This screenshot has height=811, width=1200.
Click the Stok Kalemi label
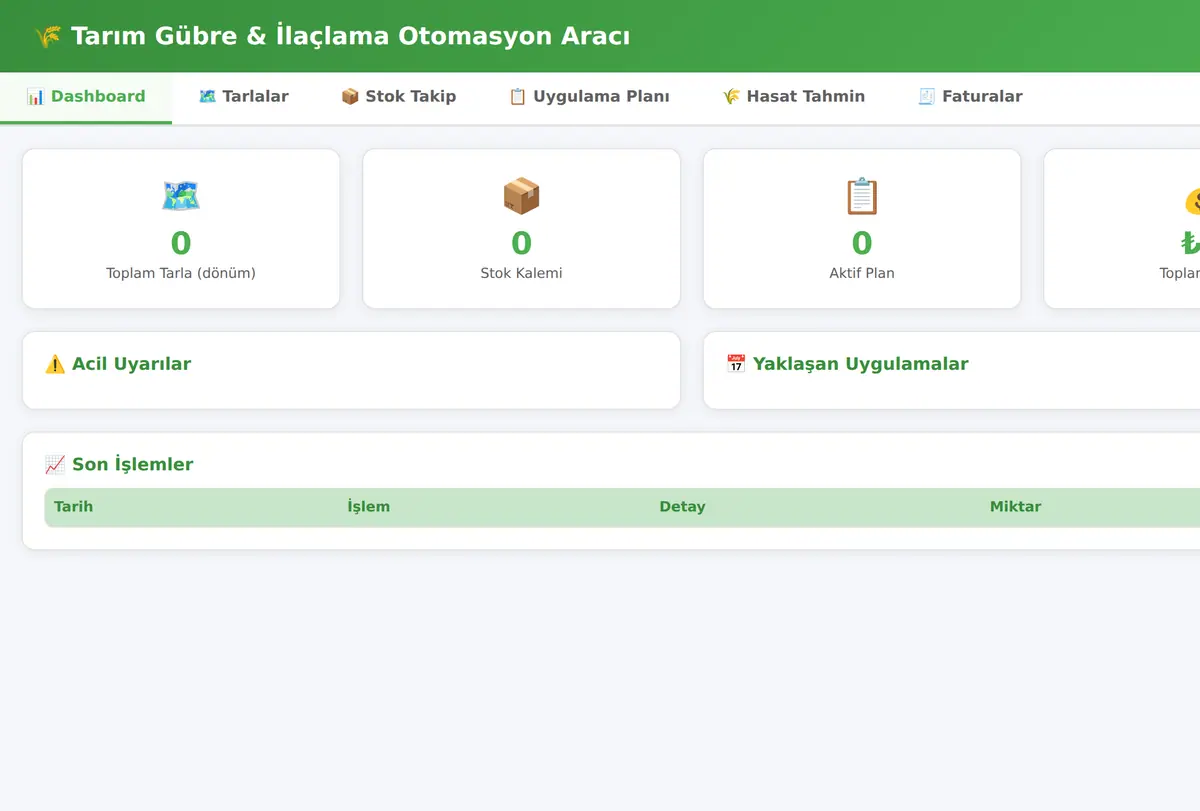point(521,273)
